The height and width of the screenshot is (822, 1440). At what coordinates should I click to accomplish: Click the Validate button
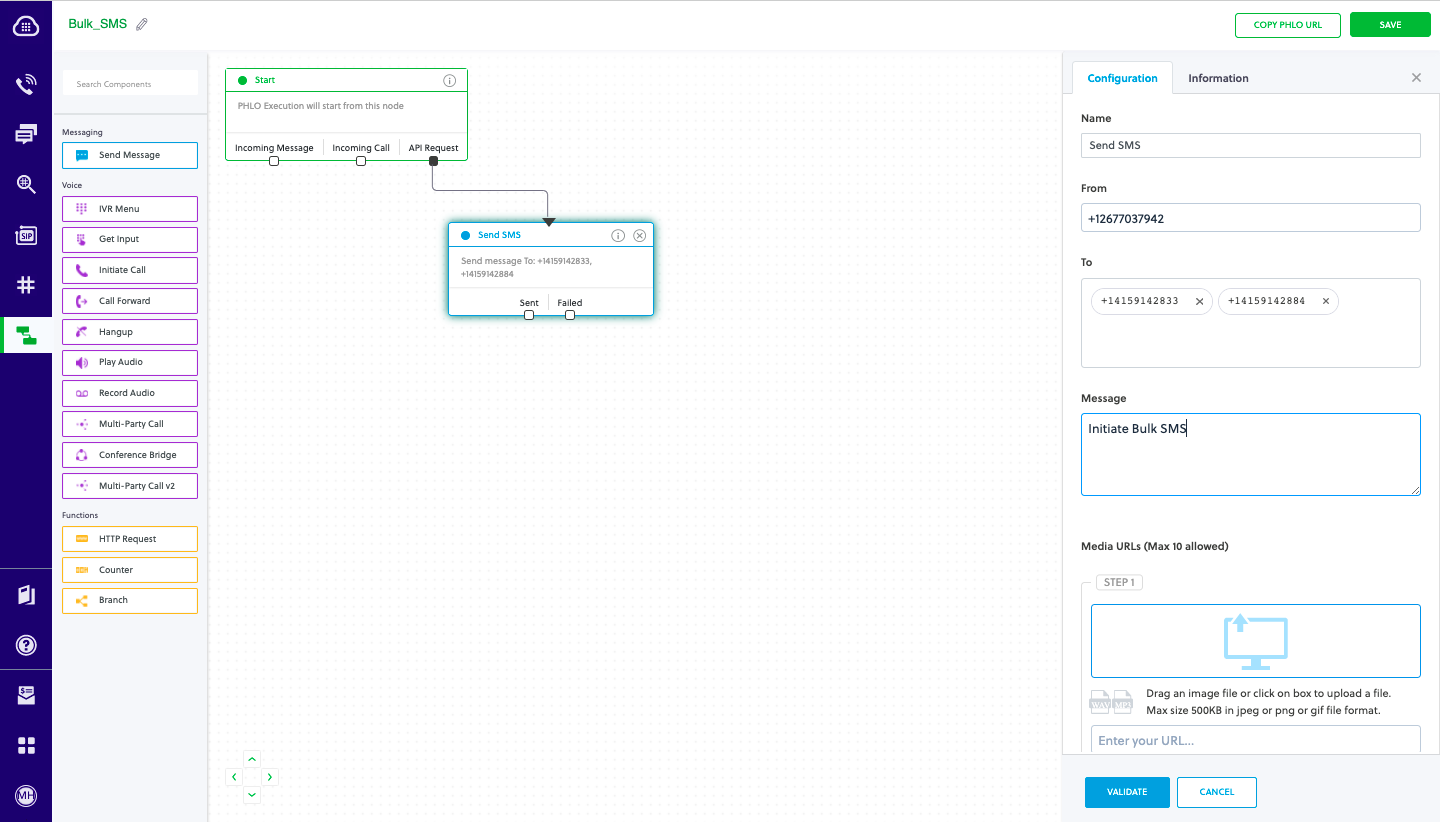(1126, 792)
